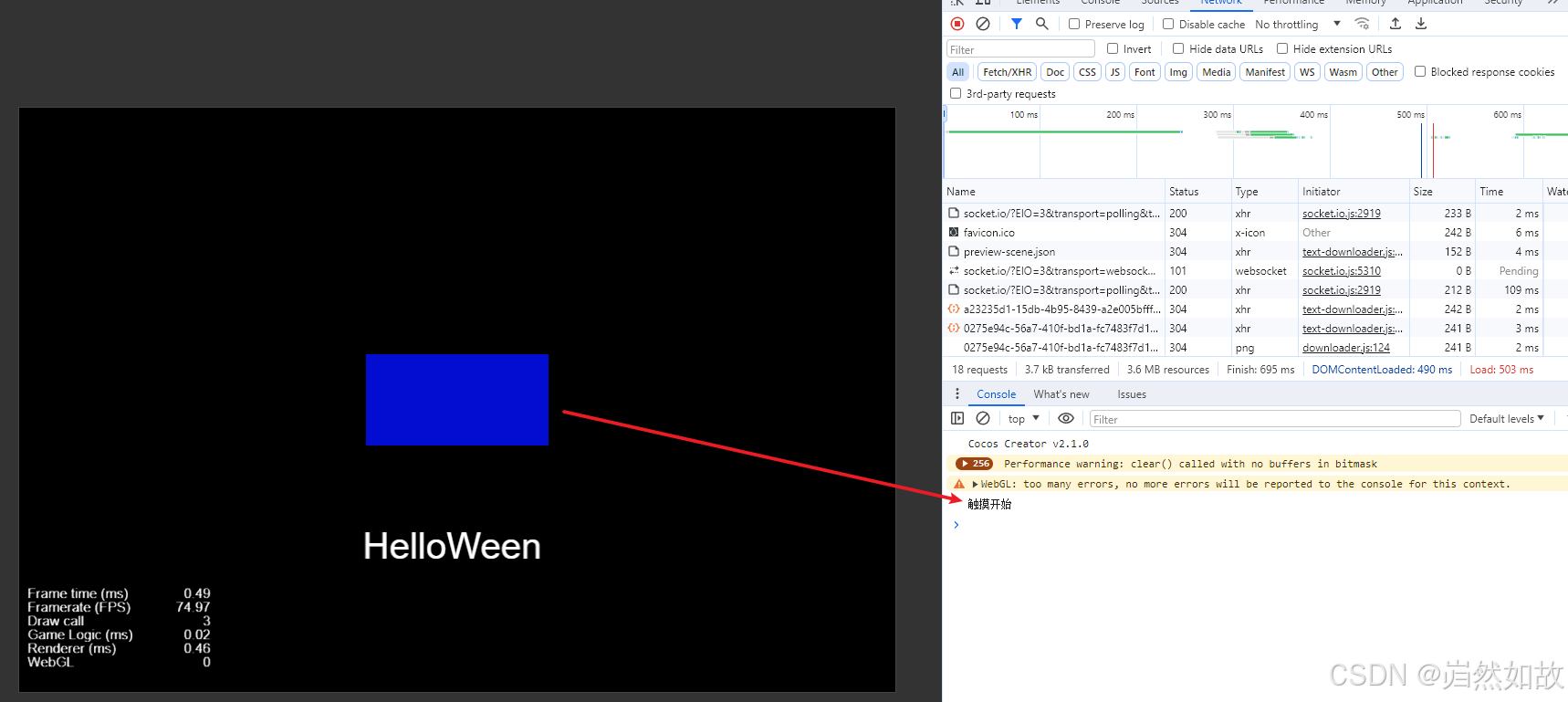
Task: Select favicon.ico request row
Action: point(1255,233)
